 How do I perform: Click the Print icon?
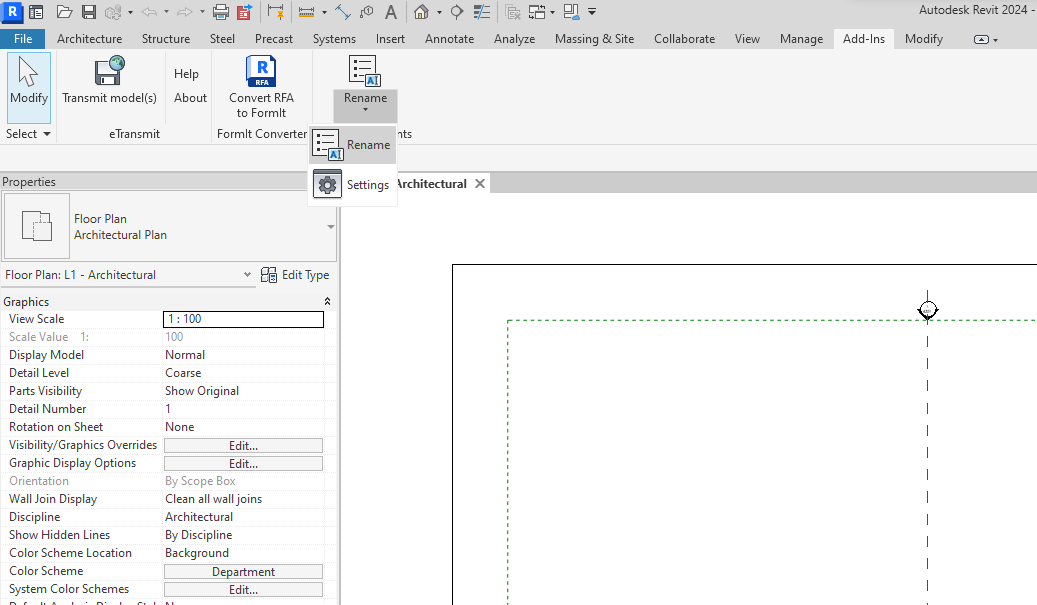pos(221,12)
